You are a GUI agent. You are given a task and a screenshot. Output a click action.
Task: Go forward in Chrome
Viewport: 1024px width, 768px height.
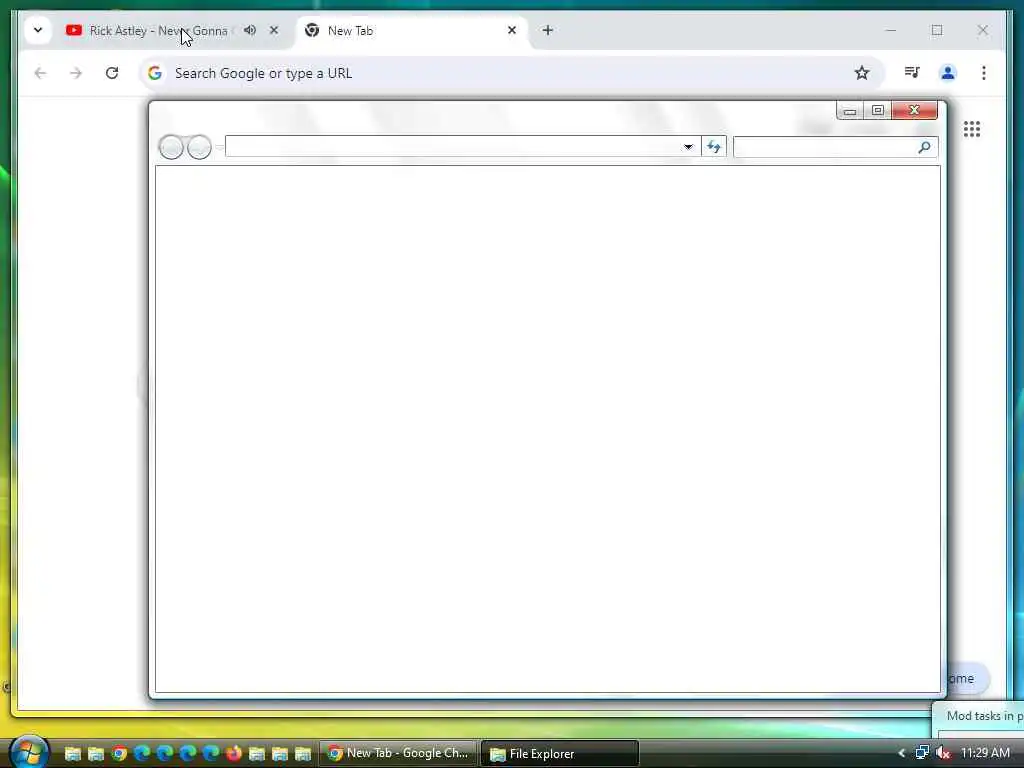[76, 73]
